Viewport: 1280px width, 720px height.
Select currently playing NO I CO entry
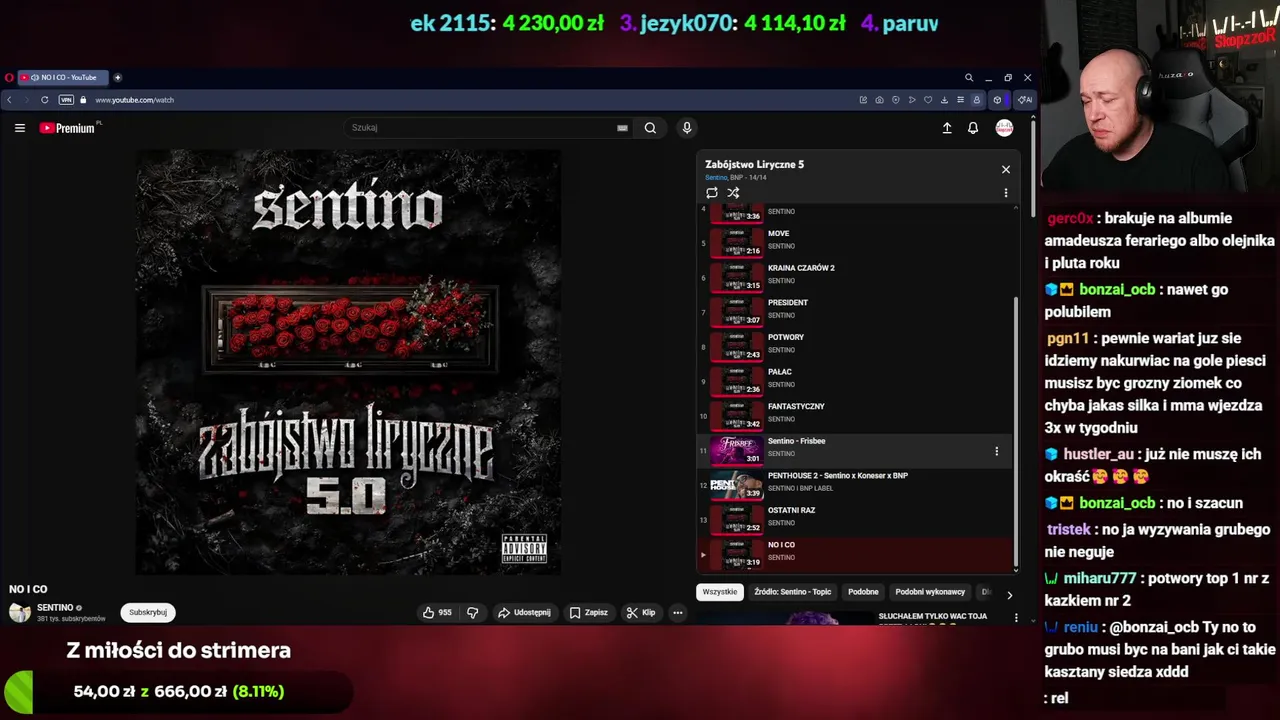[855, 554]
